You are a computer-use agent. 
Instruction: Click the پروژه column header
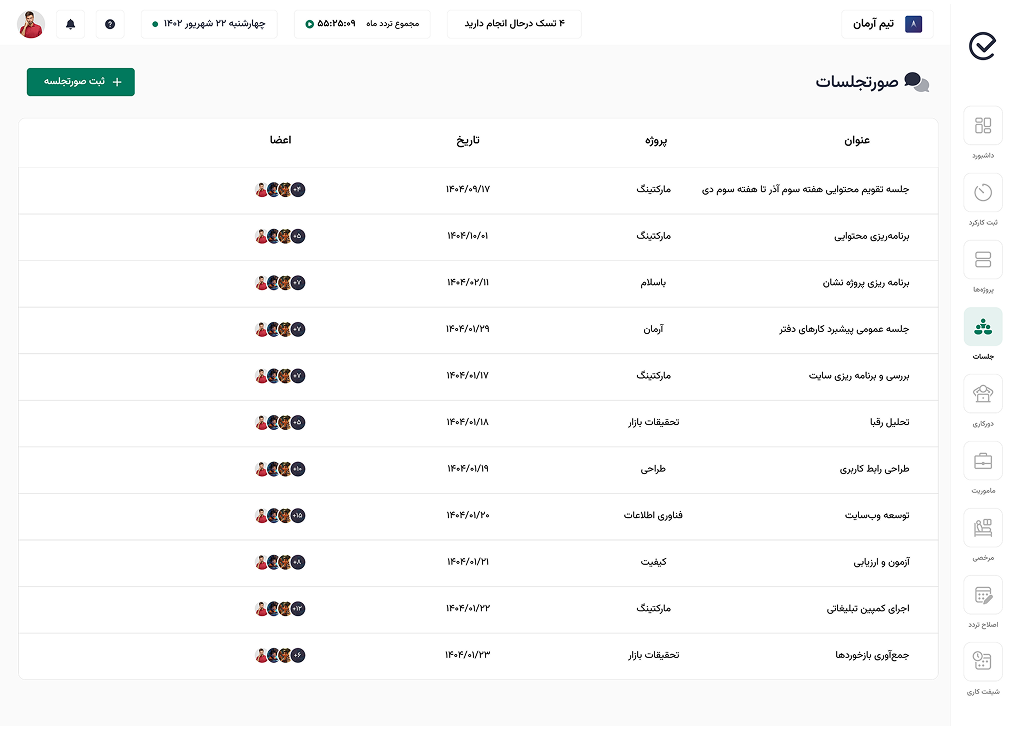point(656,140)
